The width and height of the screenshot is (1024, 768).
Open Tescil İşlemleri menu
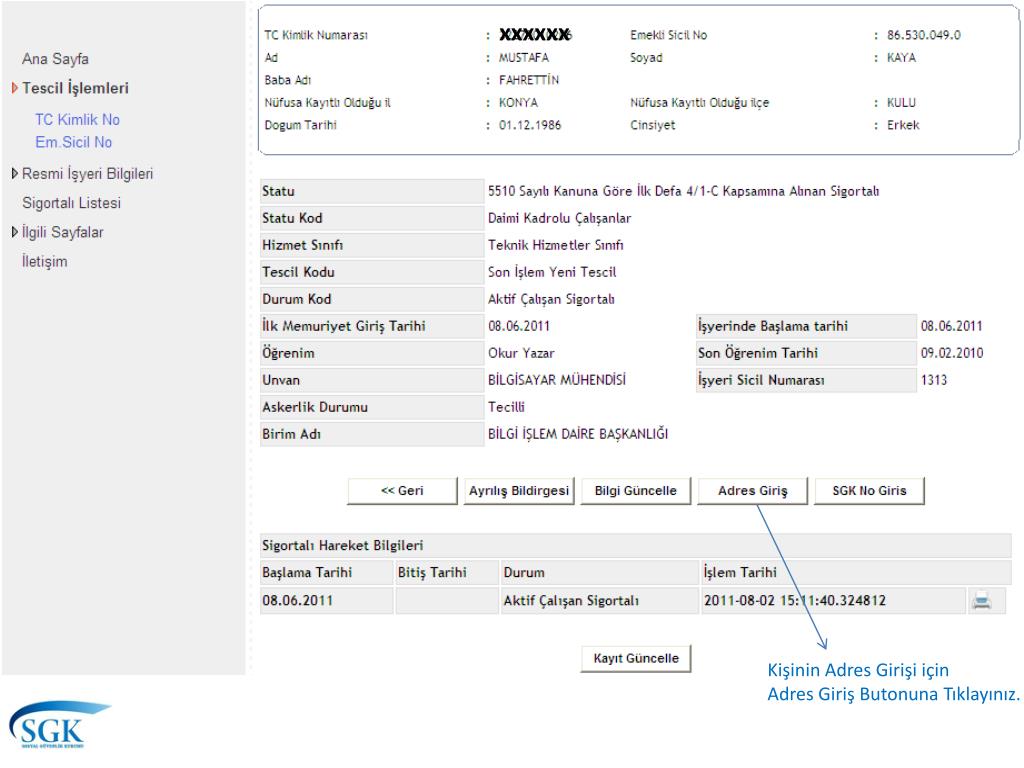point(75,88)
